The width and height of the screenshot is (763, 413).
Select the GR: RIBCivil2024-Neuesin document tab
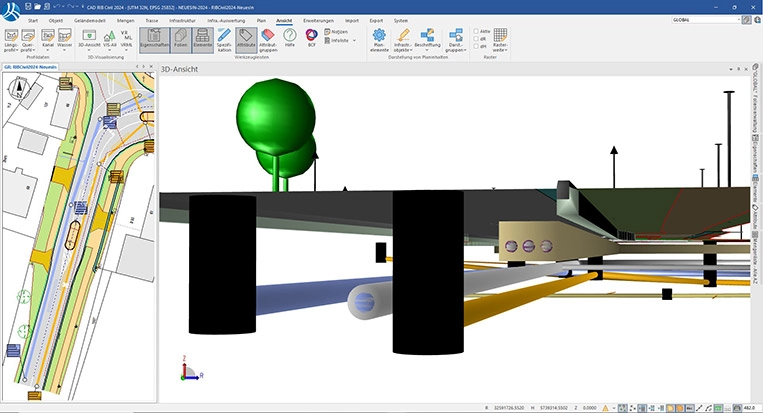[31, 67]
